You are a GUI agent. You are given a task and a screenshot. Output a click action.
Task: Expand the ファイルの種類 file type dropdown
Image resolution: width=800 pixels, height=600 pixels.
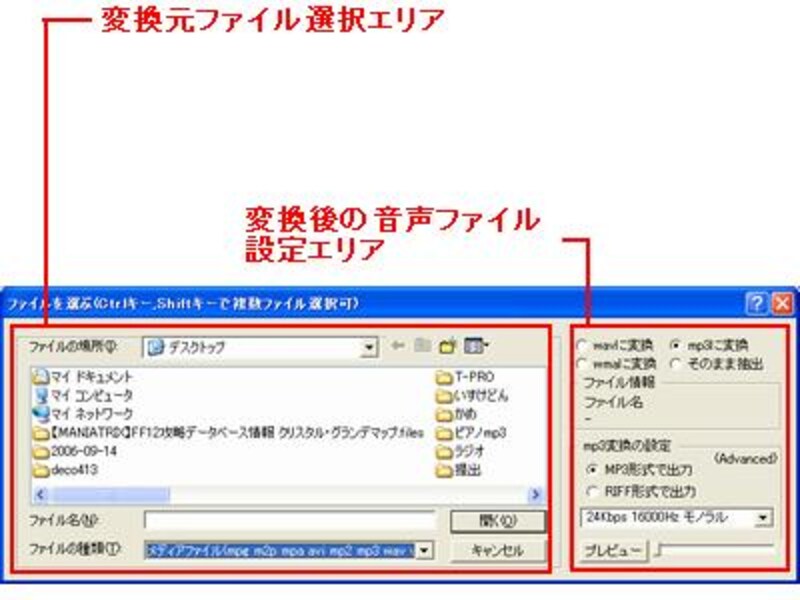[x=424, y=551]
